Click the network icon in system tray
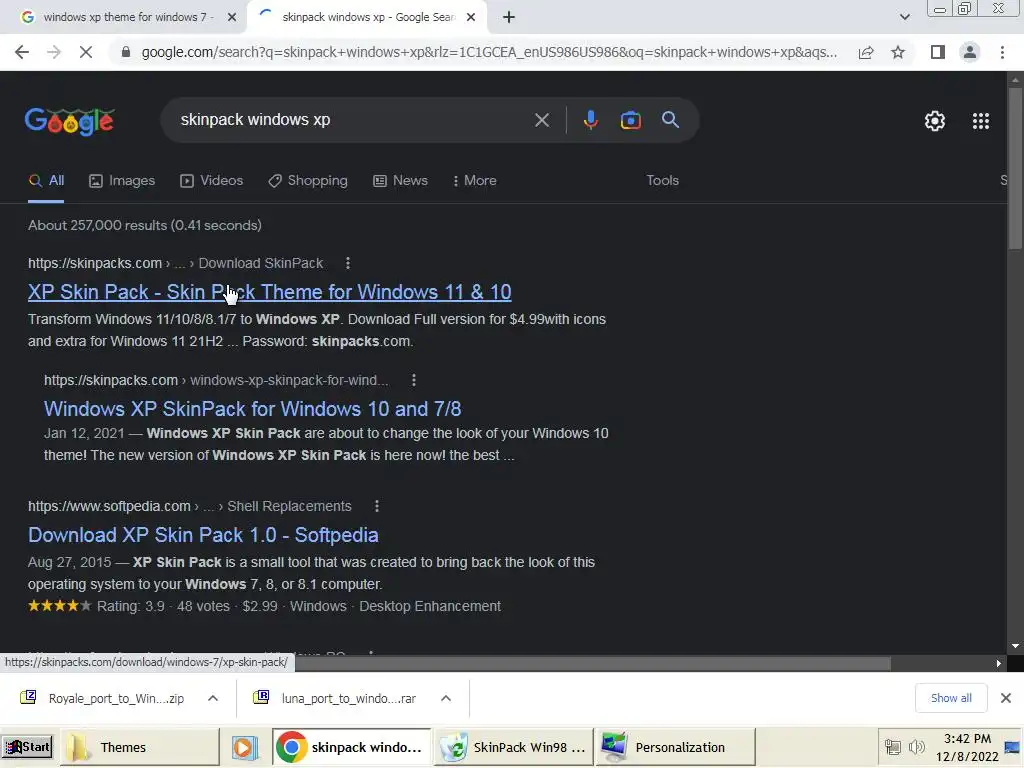 coord(893,746)
